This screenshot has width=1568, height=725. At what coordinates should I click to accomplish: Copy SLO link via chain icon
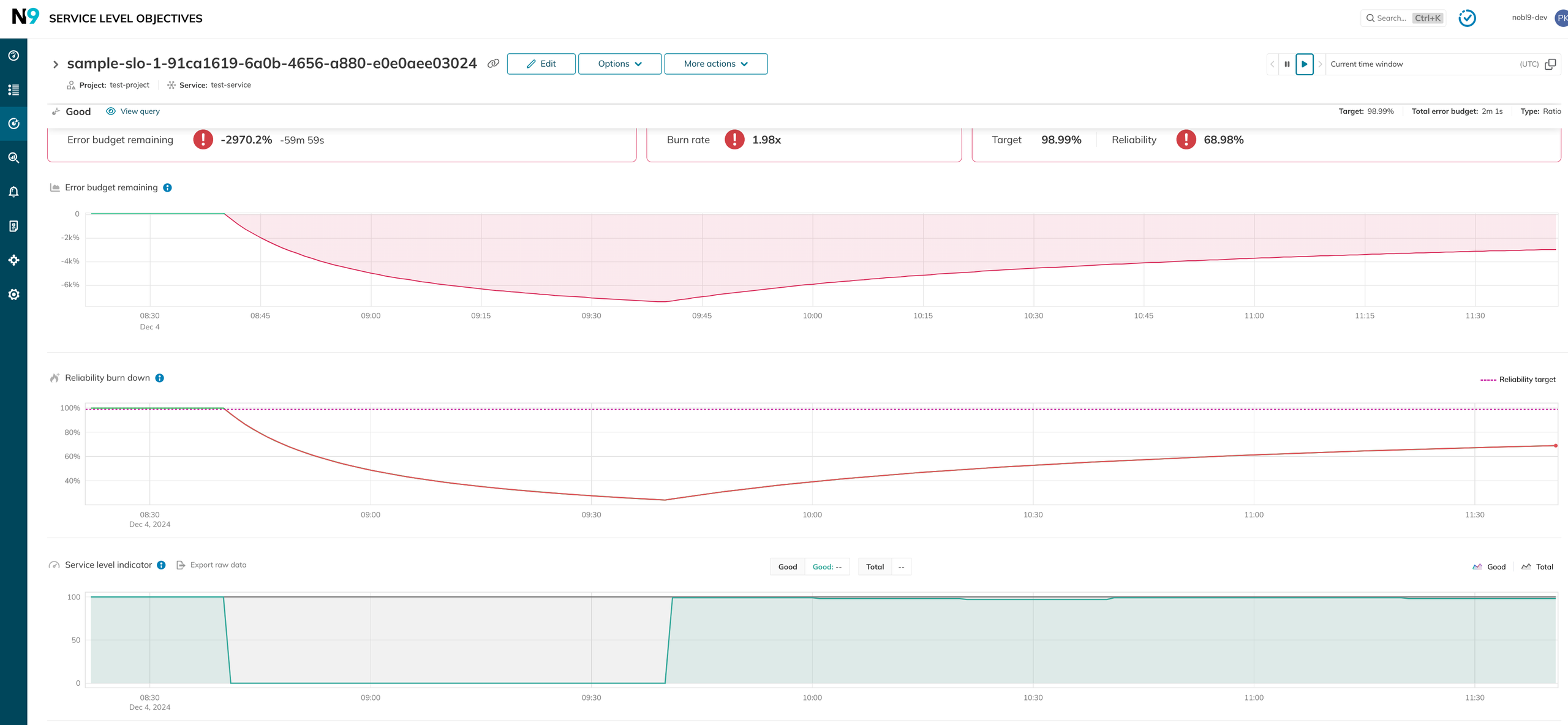click(x=493, y=64)
